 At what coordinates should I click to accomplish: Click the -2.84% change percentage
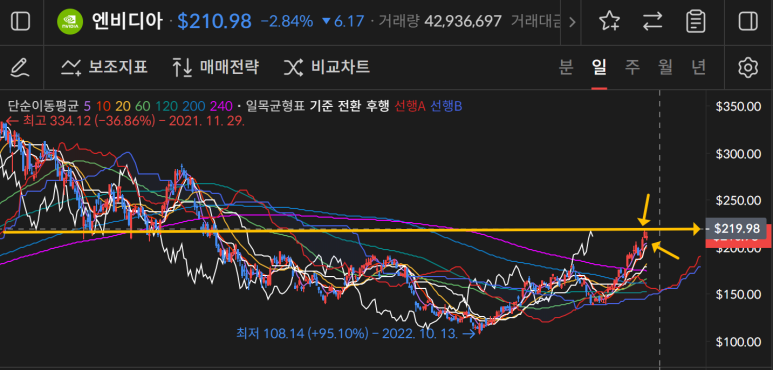pyautogui.click(x=286, y=21)
